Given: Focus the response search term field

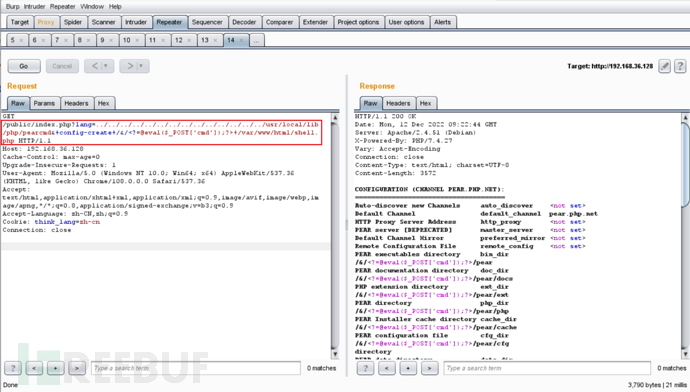Looking at the screenshot, I should pyautogui.click(x=547, y=368).
